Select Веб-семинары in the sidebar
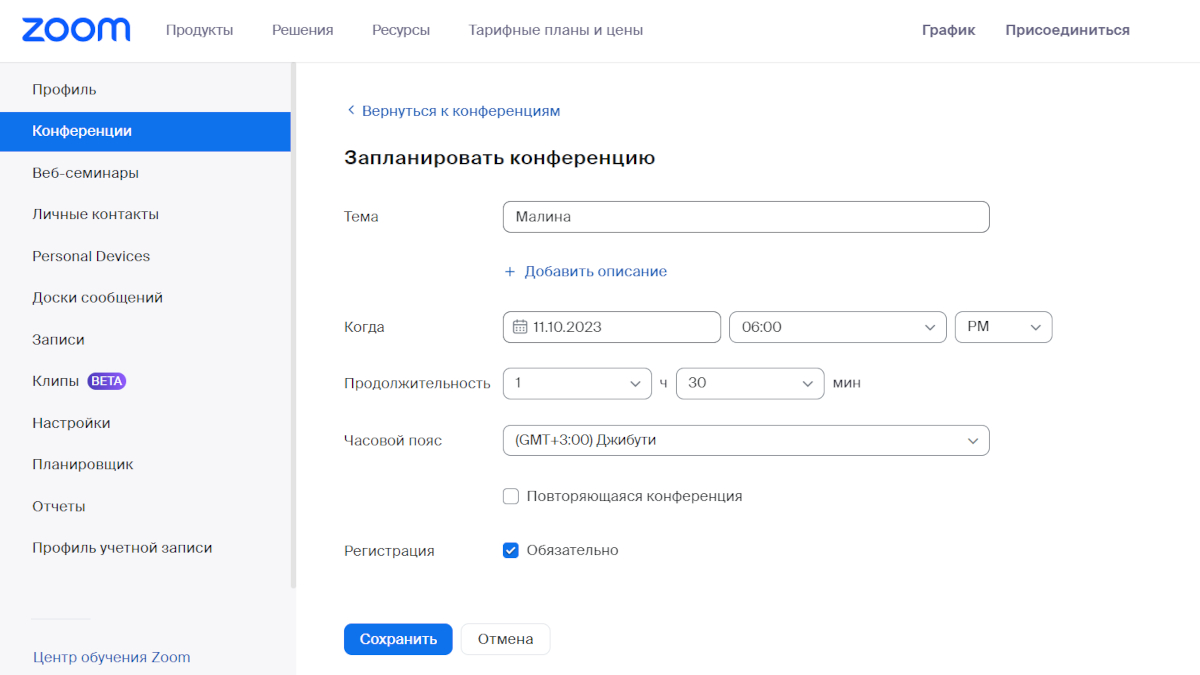 click(84, 172)
